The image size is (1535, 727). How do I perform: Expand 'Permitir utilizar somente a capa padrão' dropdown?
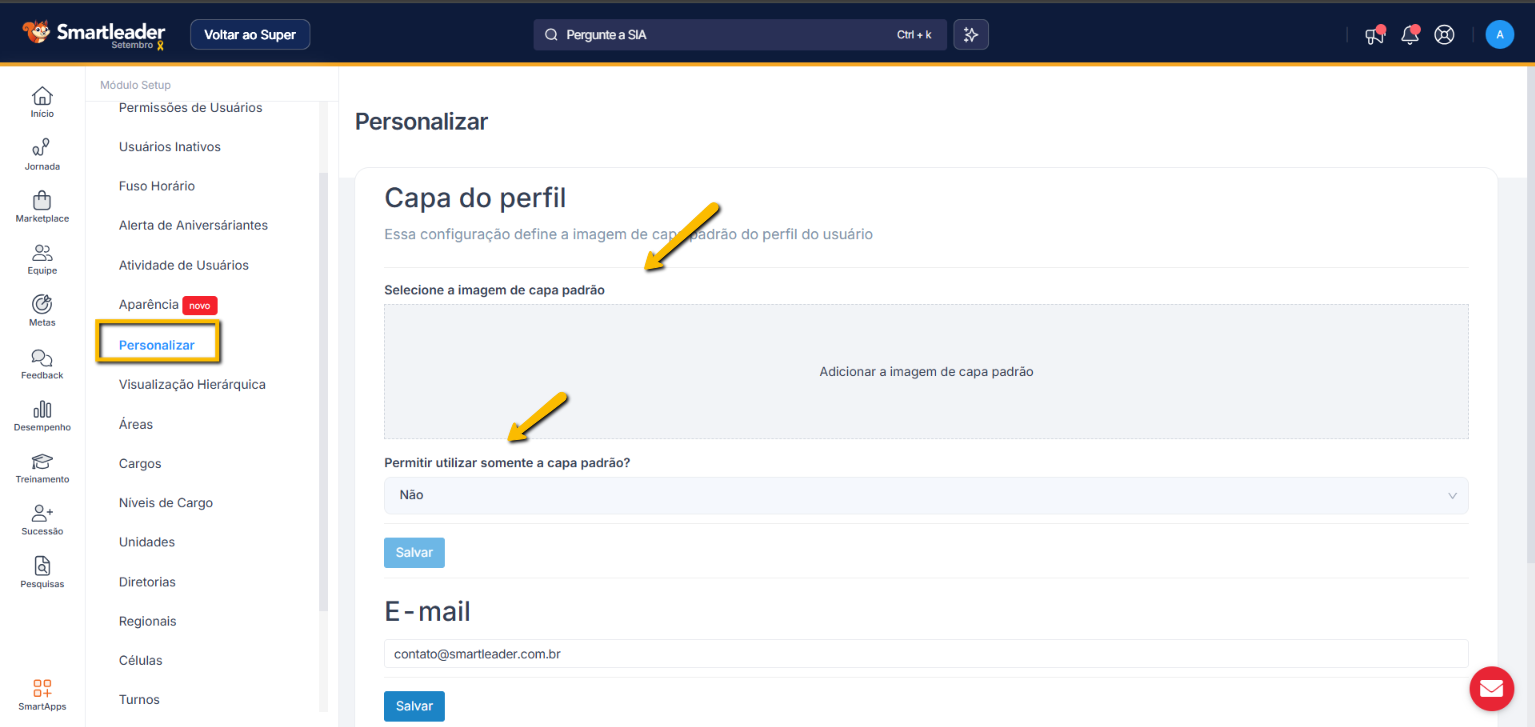click(925, 495)
